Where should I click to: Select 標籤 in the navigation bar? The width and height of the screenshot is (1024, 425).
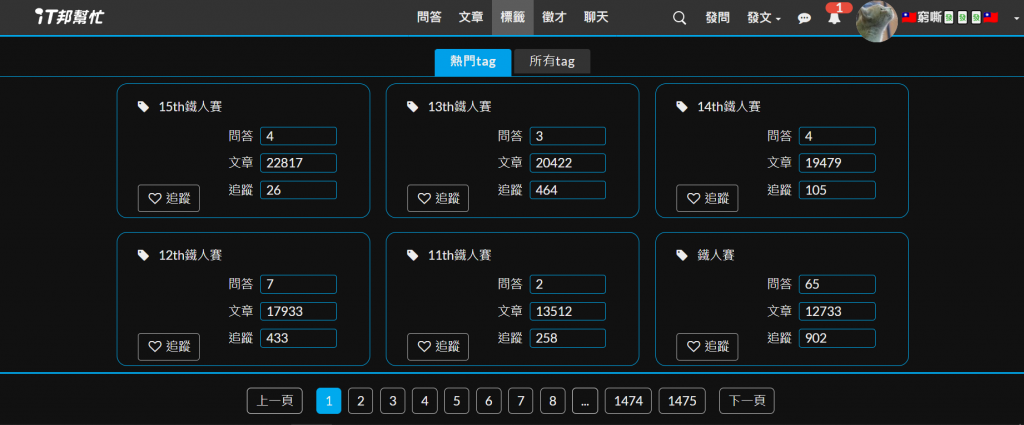[513, 17]
